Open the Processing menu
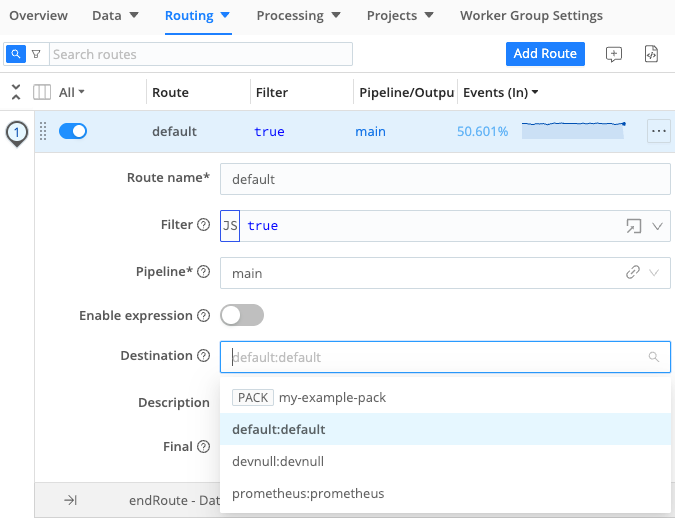 [x=298, y=16]
